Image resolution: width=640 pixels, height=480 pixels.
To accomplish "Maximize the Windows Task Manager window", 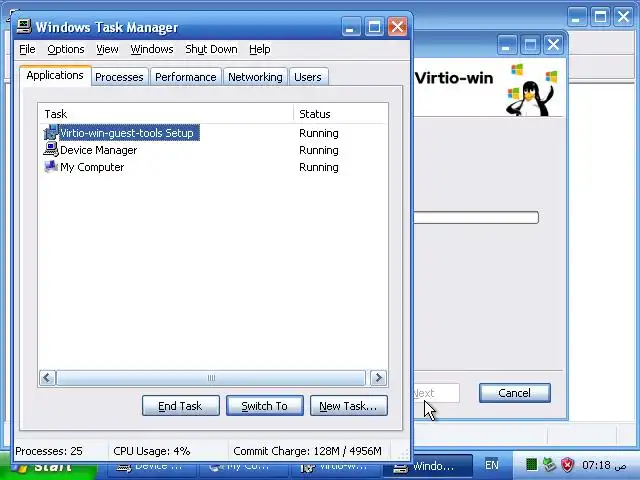I will (x=374, y=27).
